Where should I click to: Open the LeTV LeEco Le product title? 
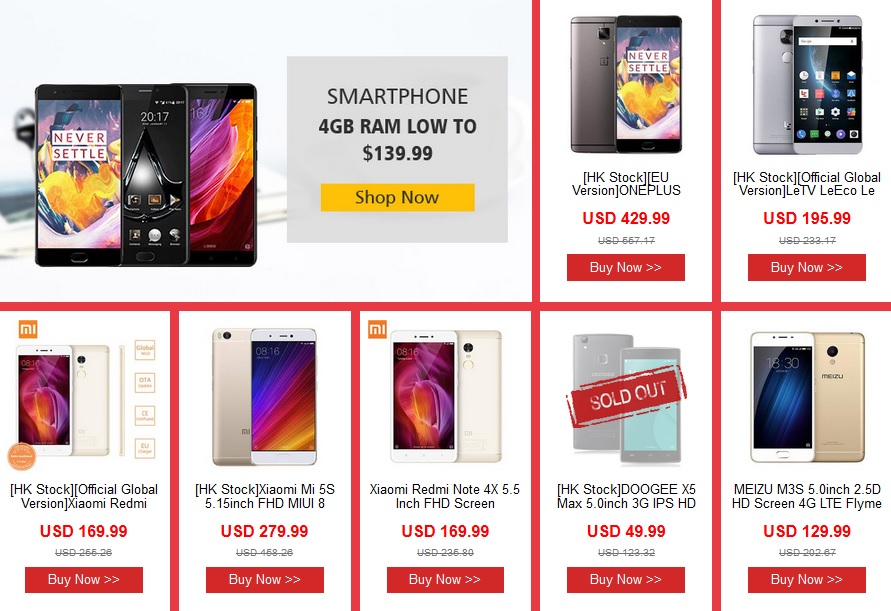tap(806, 184)
